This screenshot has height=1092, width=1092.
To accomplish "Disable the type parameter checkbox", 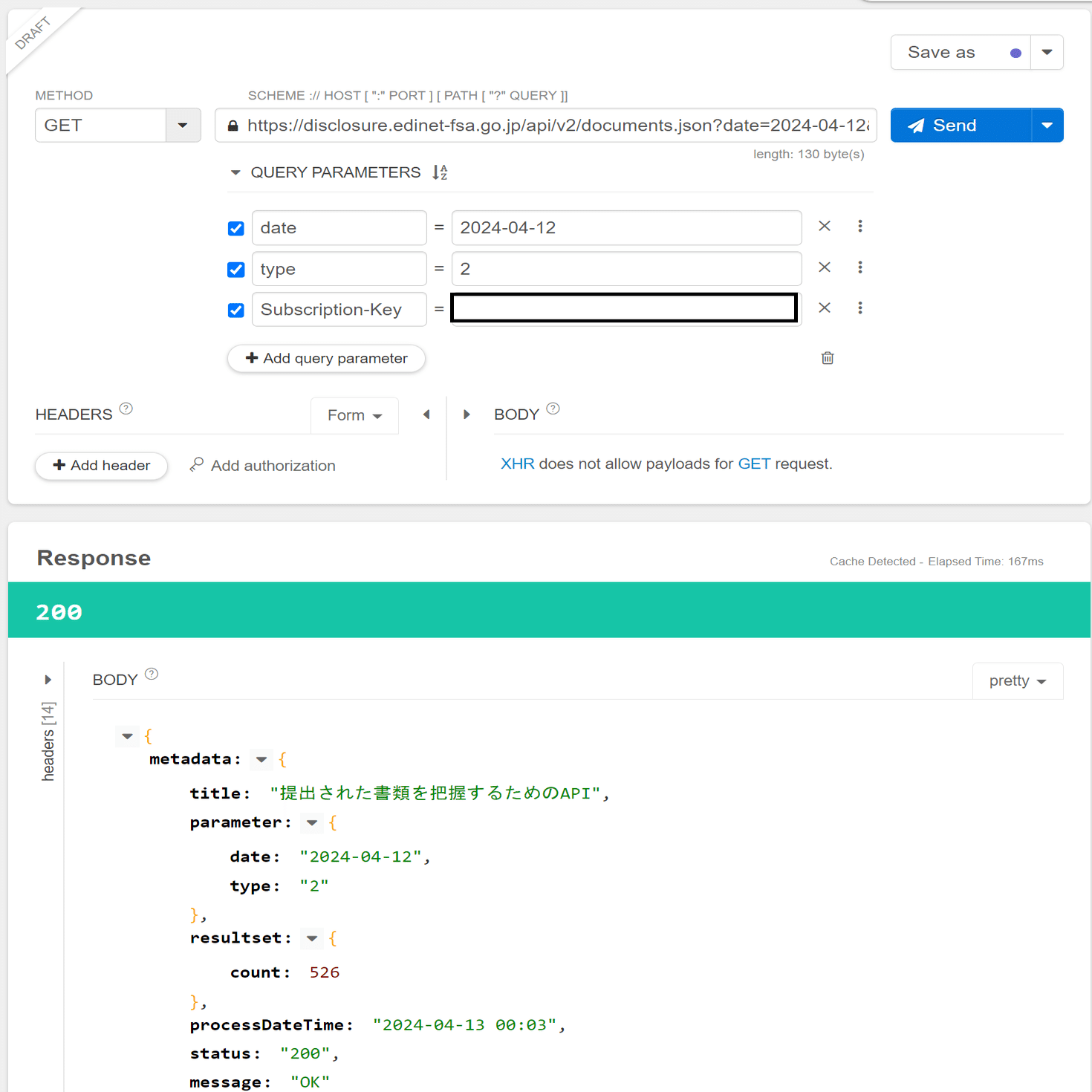I will 236,270.
